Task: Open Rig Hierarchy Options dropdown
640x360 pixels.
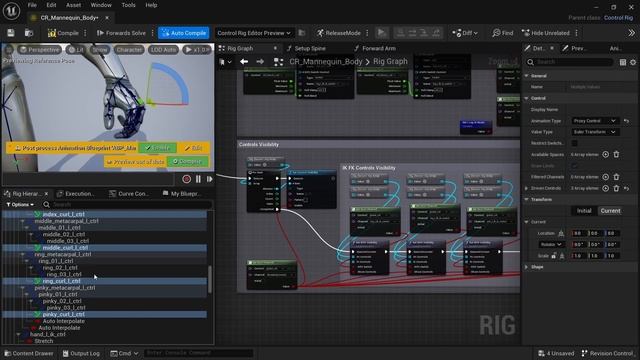Action: tap(20, 204)
